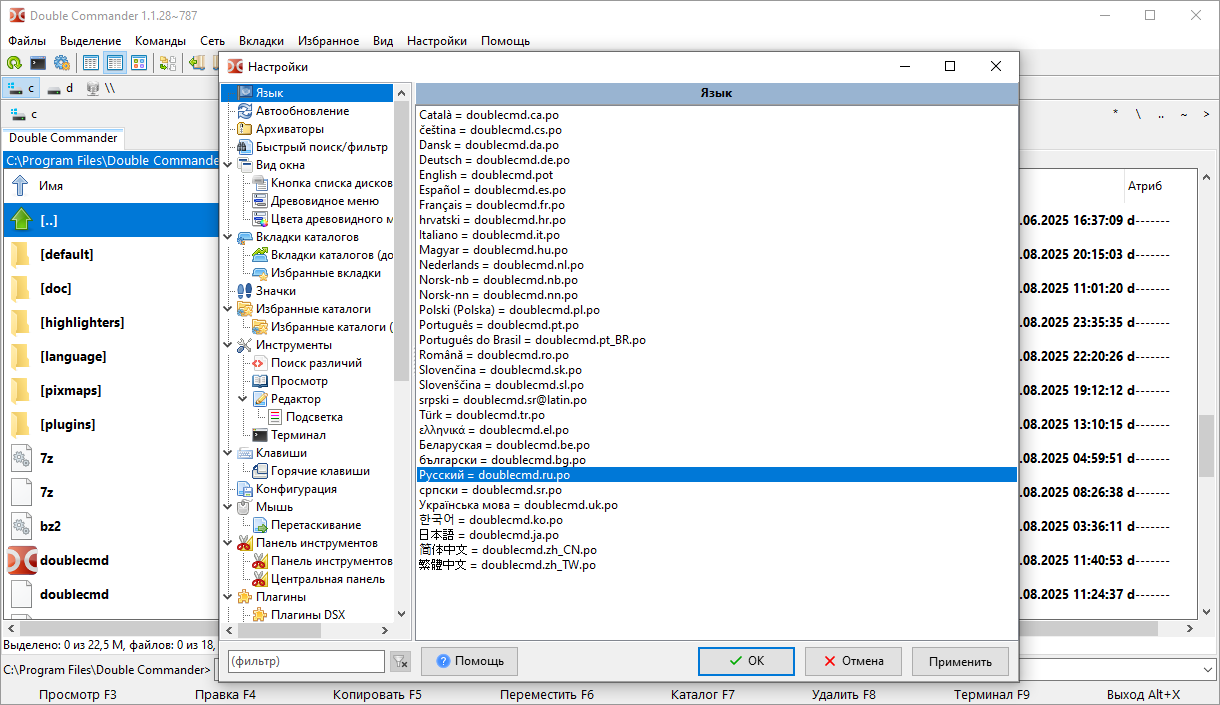Screen dimensions: 1220x705
Task: Open Конфигурация settings icon
Action: 245,489
